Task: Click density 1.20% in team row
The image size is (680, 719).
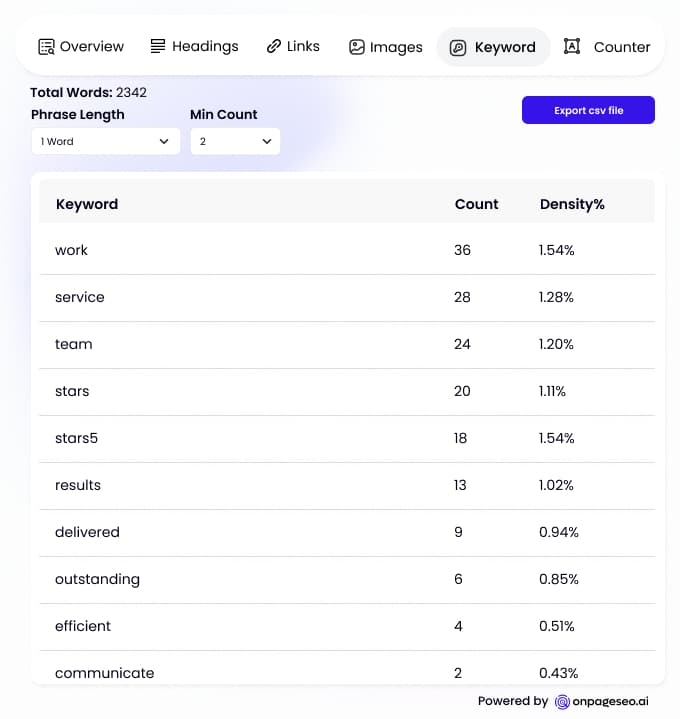Action: tap(556, 344)
